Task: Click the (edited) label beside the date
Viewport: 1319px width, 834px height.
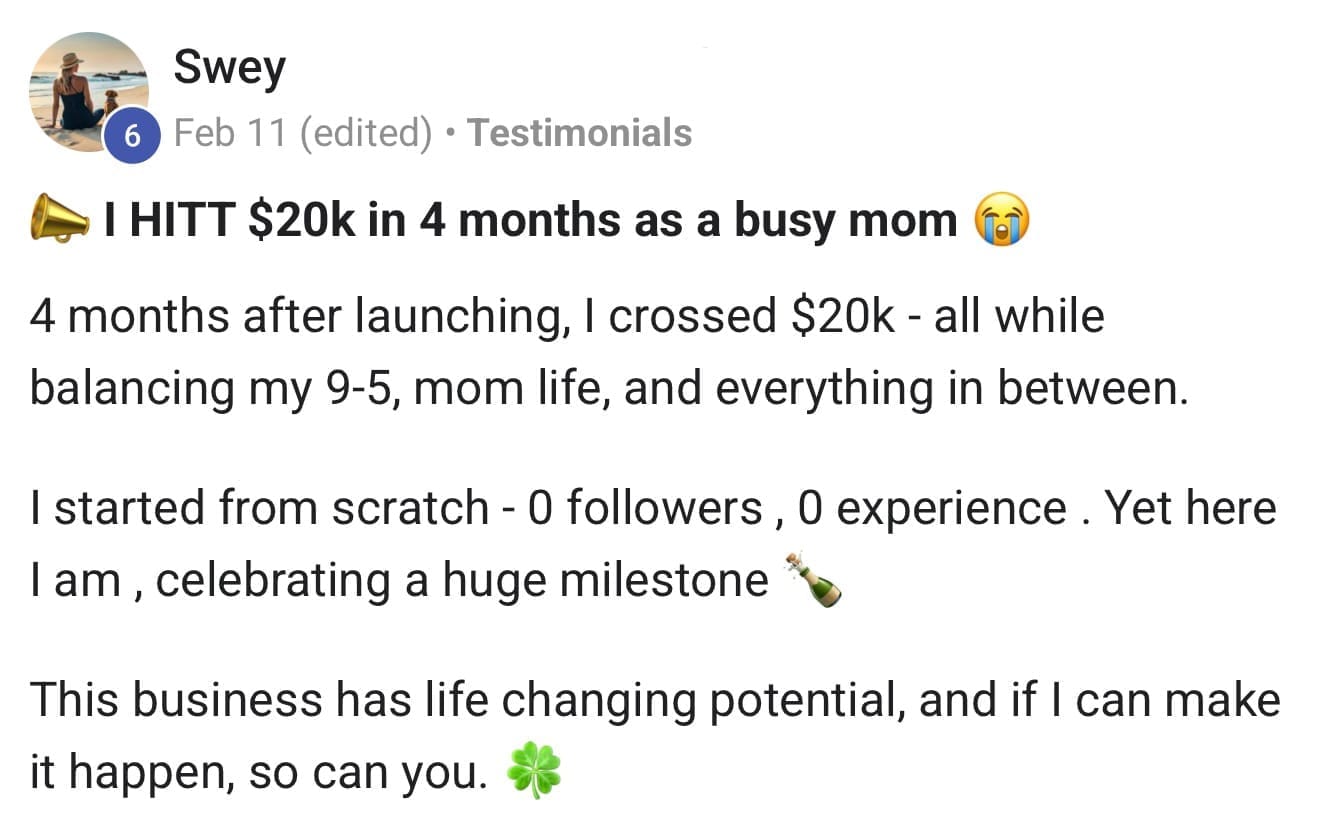Action: [x=368, y=133]
